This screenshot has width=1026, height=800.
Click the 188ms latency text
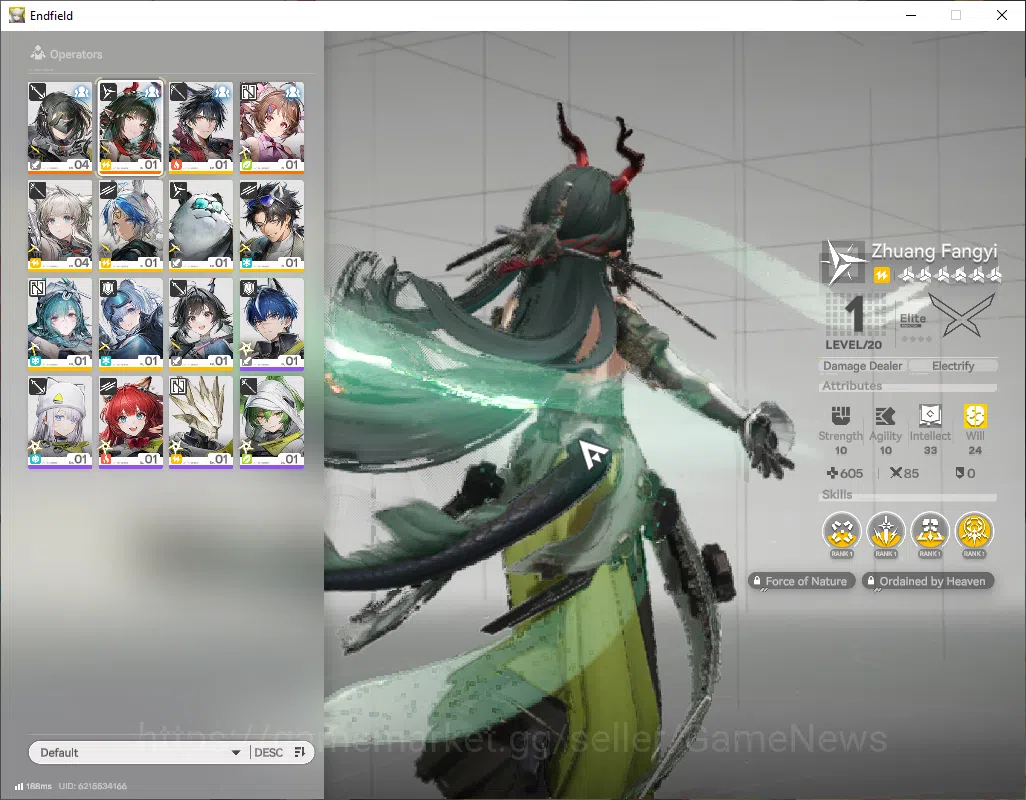click(x=39, y=786)
